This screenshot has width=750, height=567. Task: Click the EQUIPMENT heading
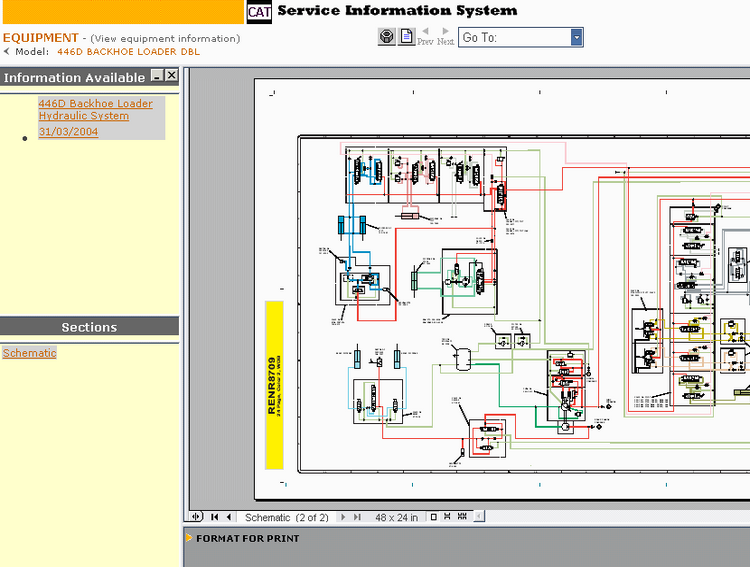[41, 38]
